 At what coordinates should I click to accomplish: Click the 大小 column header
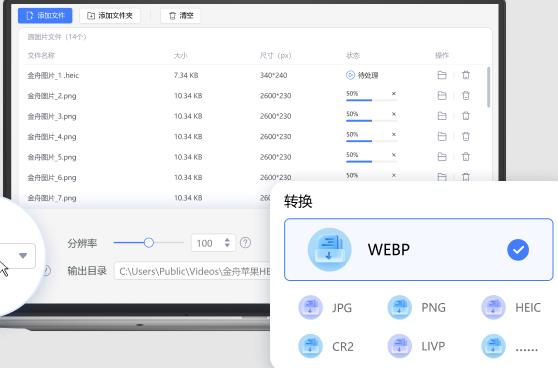180,56
